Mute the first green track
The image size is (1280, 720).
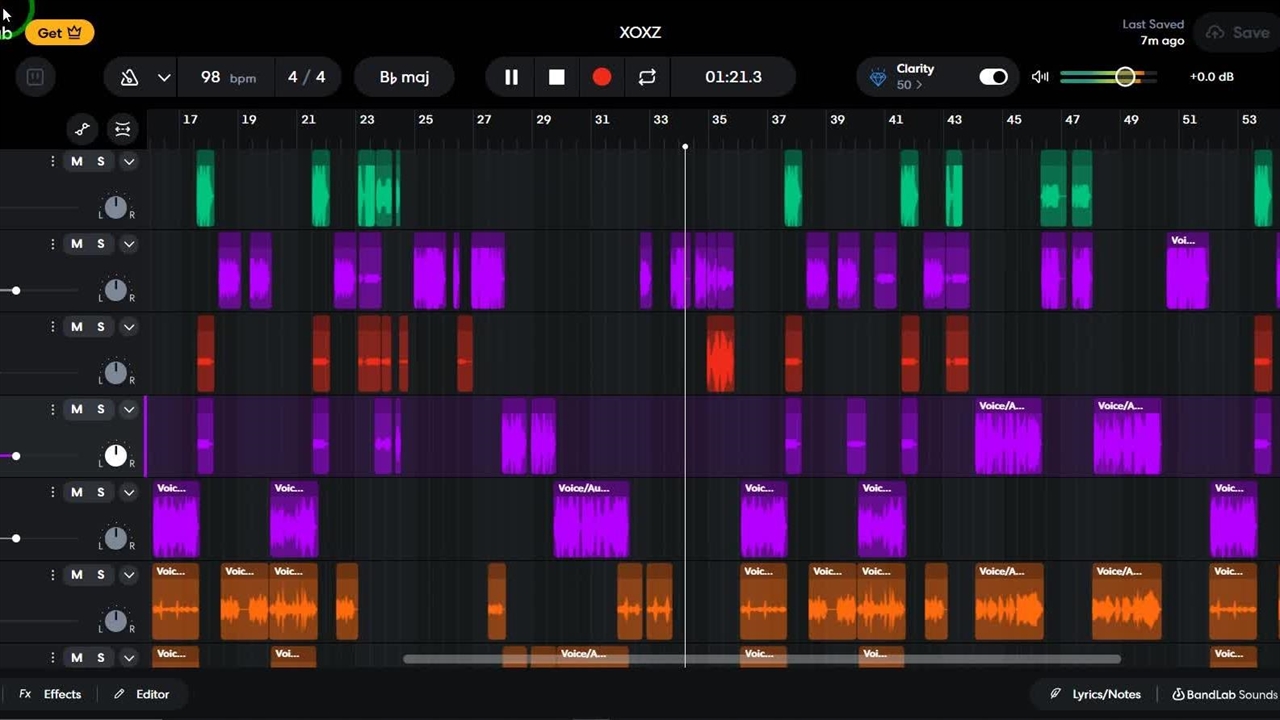pyautogui.click(x=77, y=161)
